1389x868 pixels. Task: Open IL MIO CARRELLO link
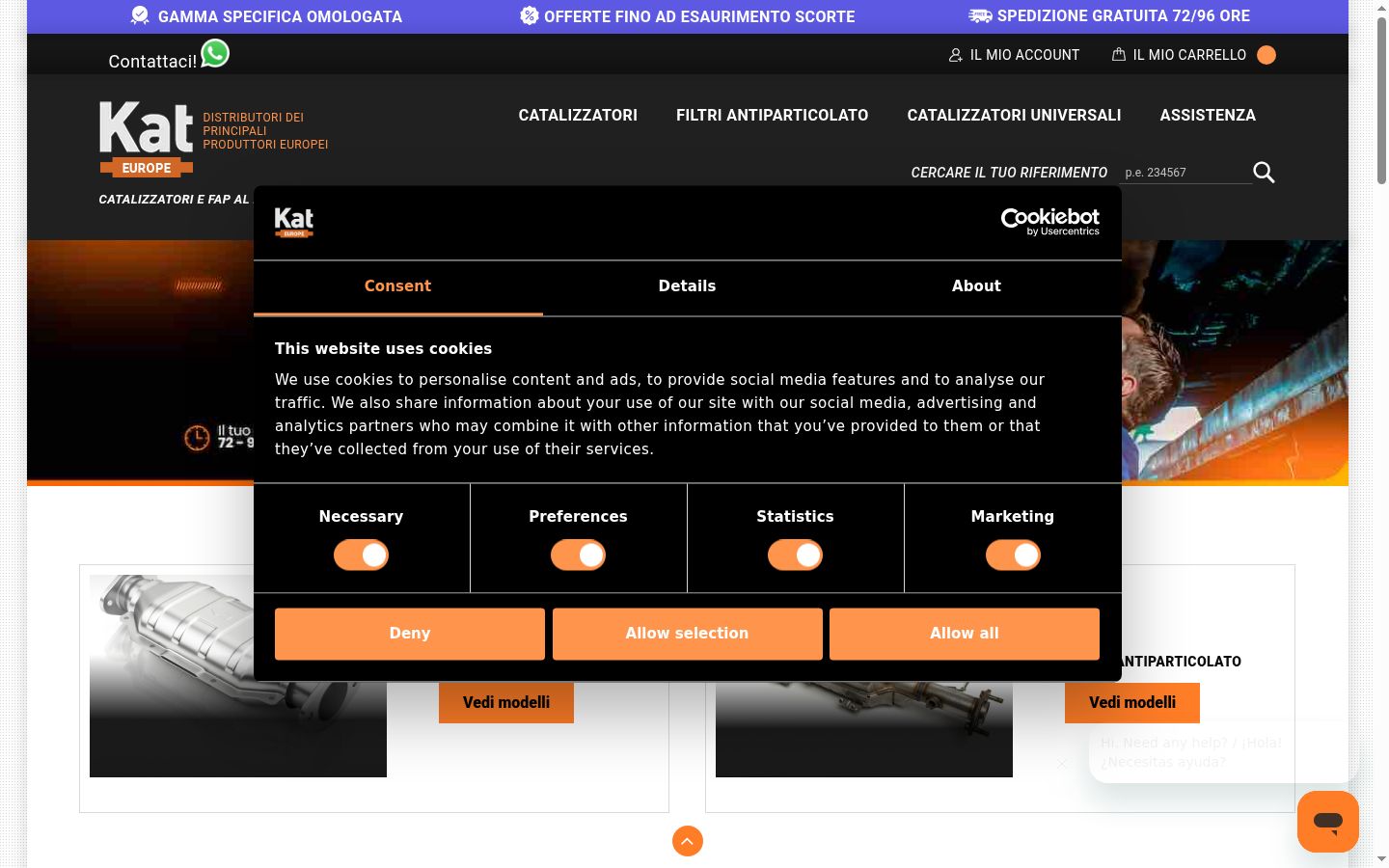click(1189, 55)
